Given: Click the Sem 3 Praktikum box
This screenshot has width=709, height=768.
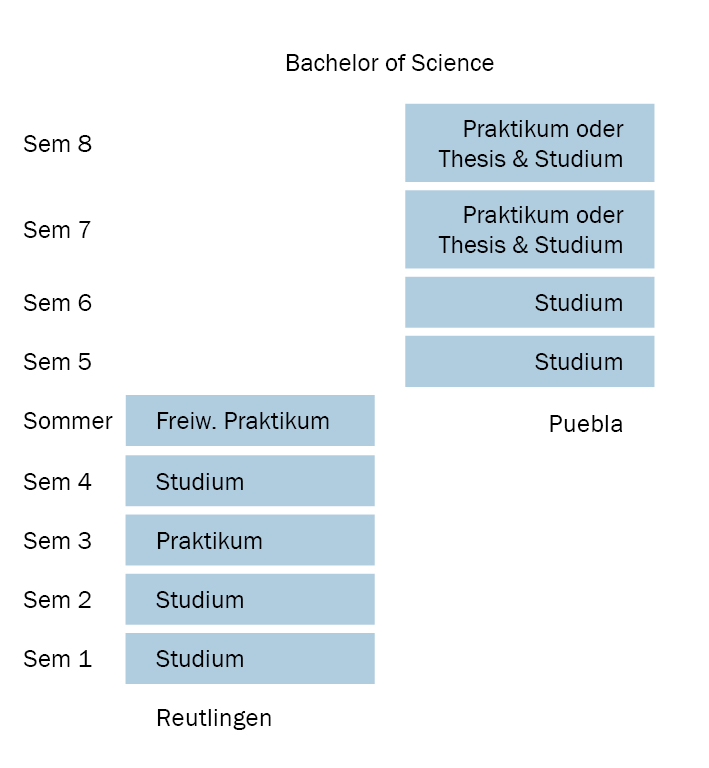Looking at the screenshot, I should [250, 540].
